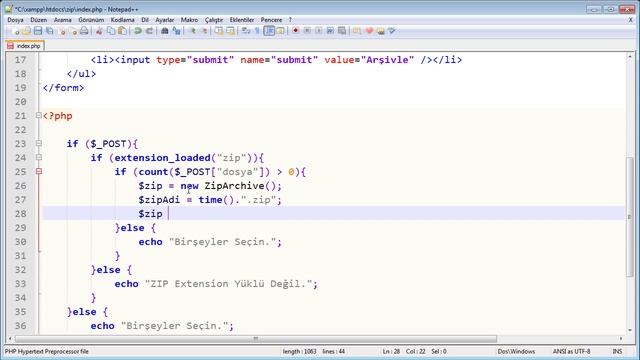Viewport: 640px width, 360px height.
Task: Click the Open file folder icon
Action: pos(27,31)
